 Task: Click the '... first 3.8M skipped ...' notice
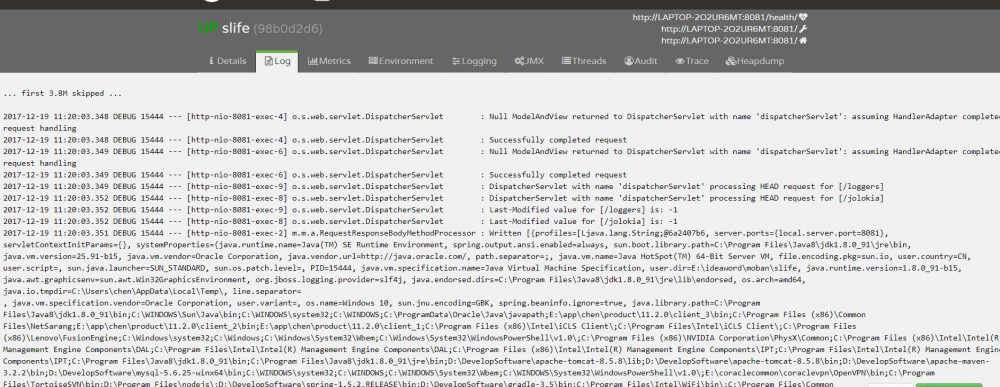62,94
